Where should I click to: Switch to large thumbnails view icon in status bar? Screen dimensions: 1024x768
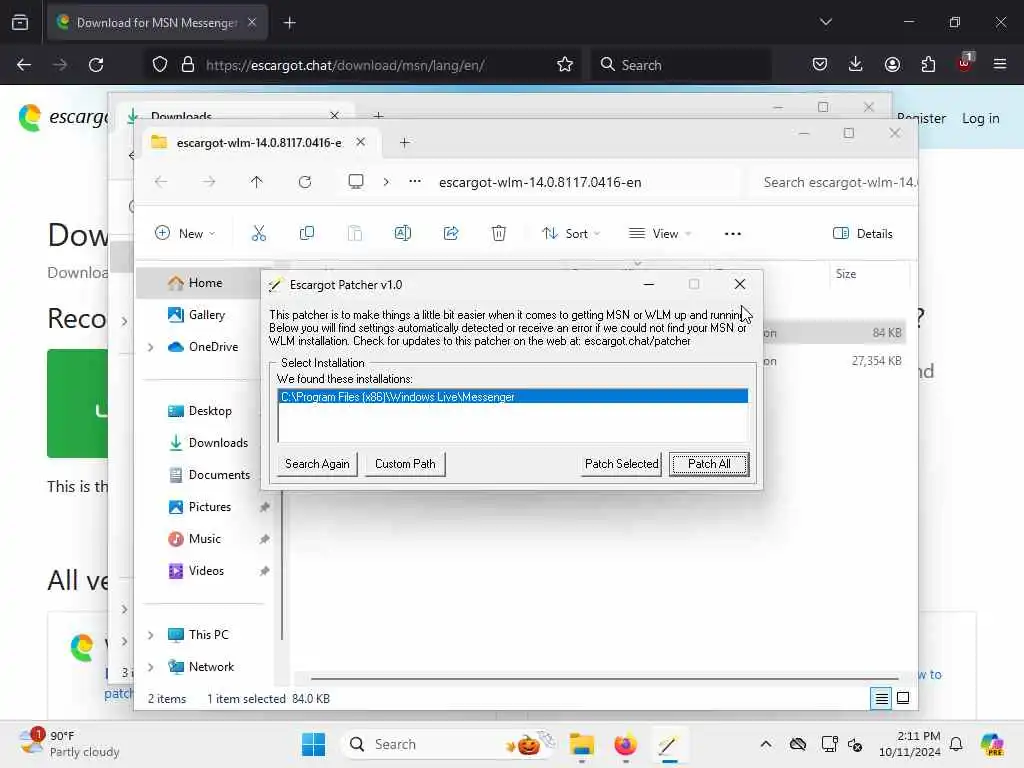click(x=903, y=698)
